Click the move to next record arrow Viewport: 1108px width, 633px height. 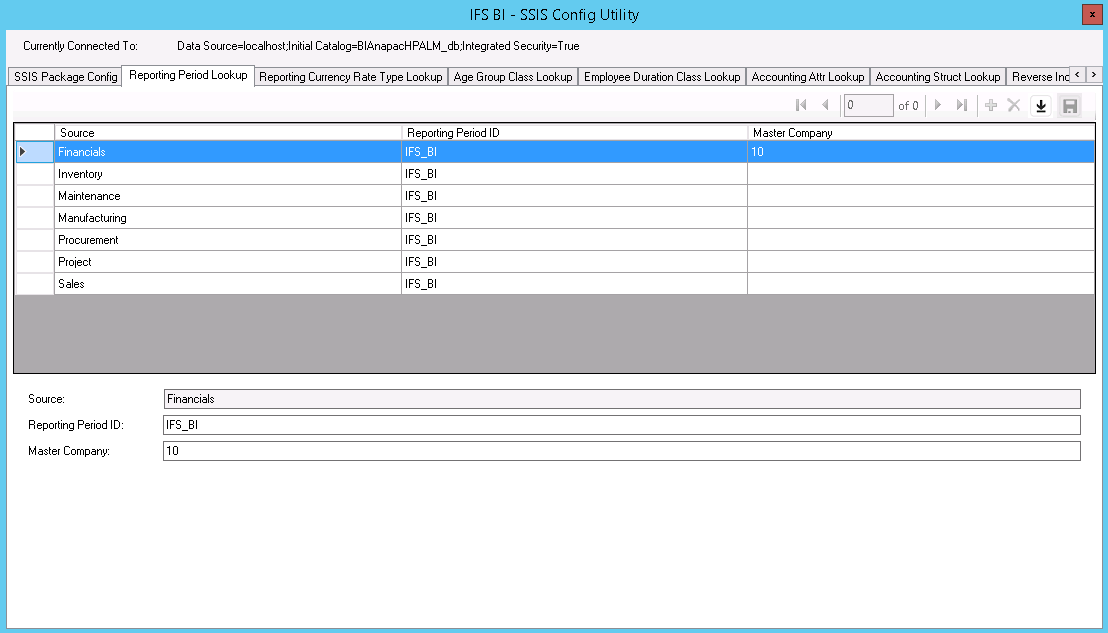[x=938, y=105]
